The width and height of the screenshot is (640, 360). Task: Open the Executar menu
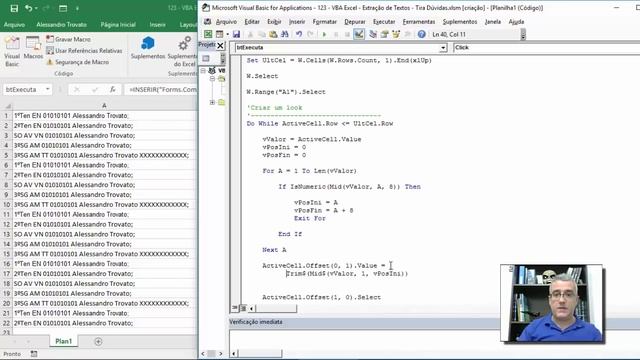[384, 22]
